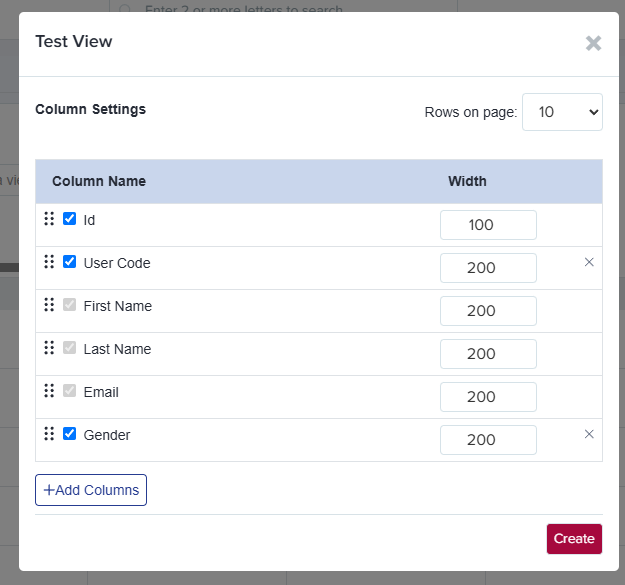Image resolution: width=625 pixels, height=585 pixels.
Task: Select the First Name width field
Action: click(x=488, y=311)
